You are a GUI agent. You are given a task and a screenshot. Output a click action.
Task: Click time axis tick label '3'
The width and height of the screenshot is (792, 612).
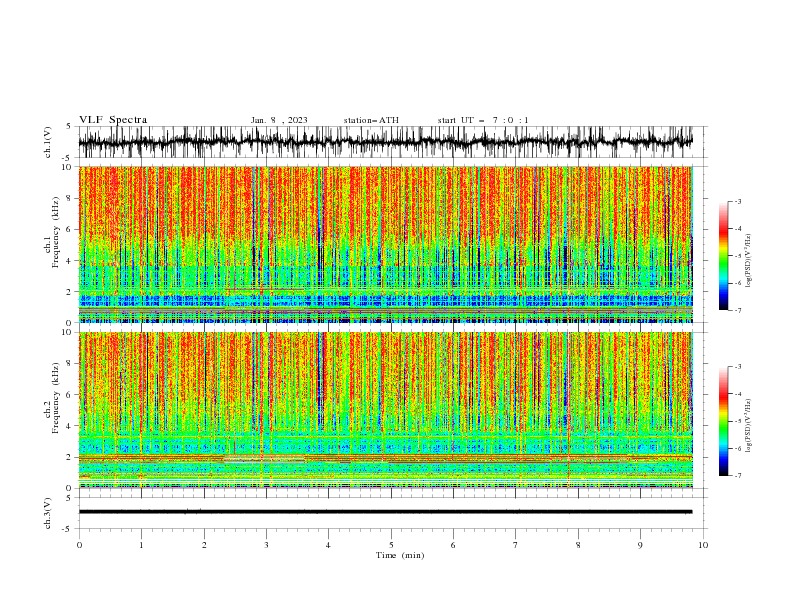point(266,545)
